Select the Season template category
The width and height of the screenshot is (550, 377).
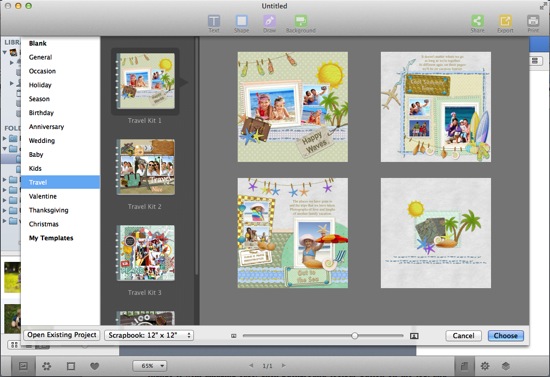60,99
